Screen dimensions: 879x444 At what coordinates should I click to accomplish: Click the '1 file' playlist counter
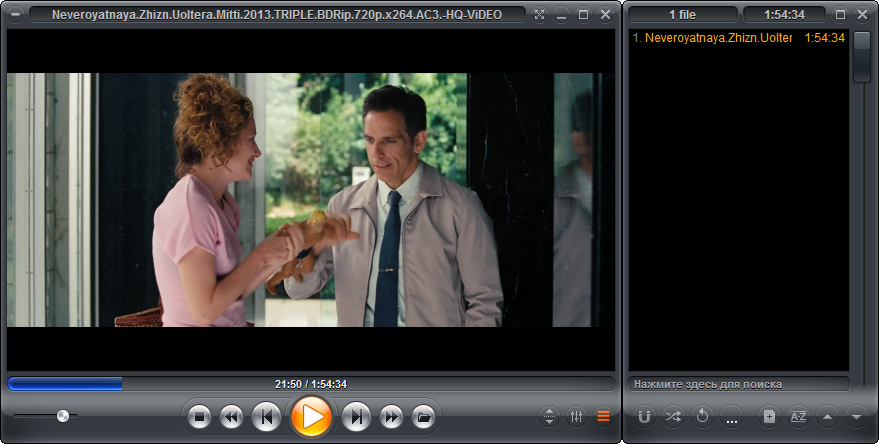[x=682, y=15]
